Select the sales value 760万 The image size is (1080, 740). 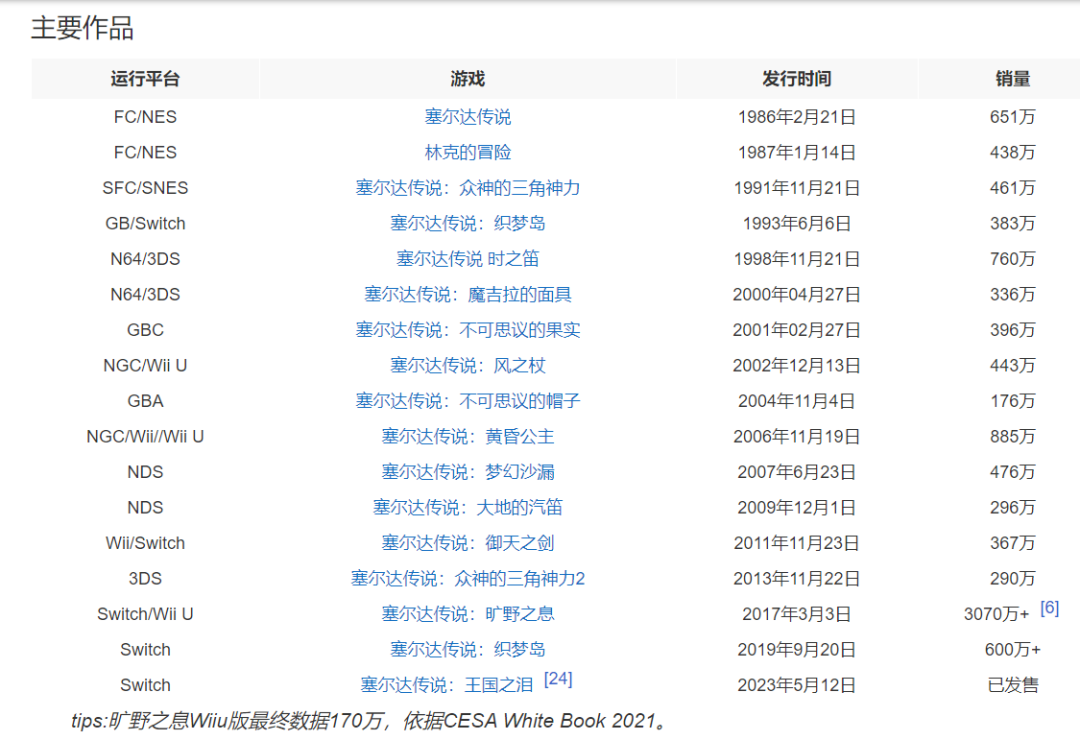[x=1012, y=258]
